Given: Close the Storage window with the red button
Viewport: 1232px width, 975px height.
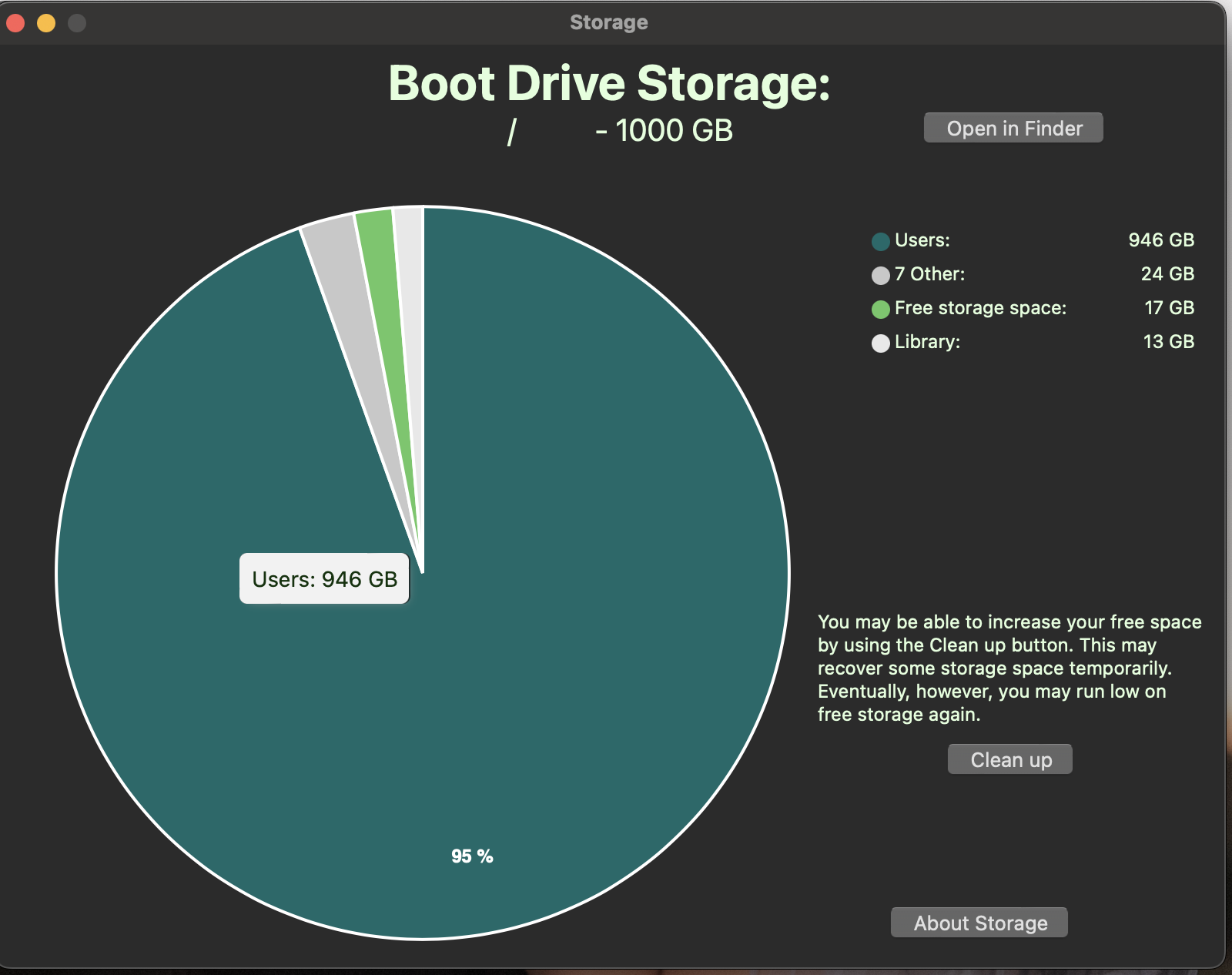Looking at the screenshot, I should click(x=16, y=23).
